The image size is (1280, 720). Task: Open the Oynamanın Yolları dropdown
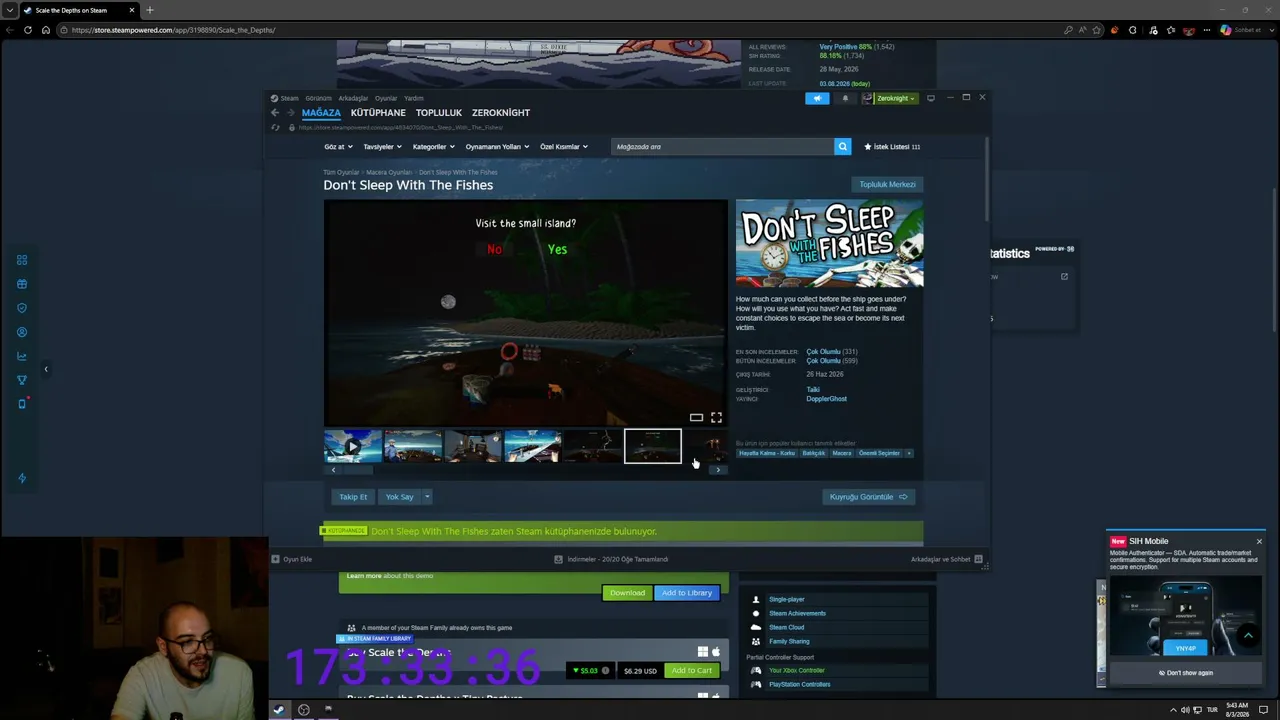[497, 147]
